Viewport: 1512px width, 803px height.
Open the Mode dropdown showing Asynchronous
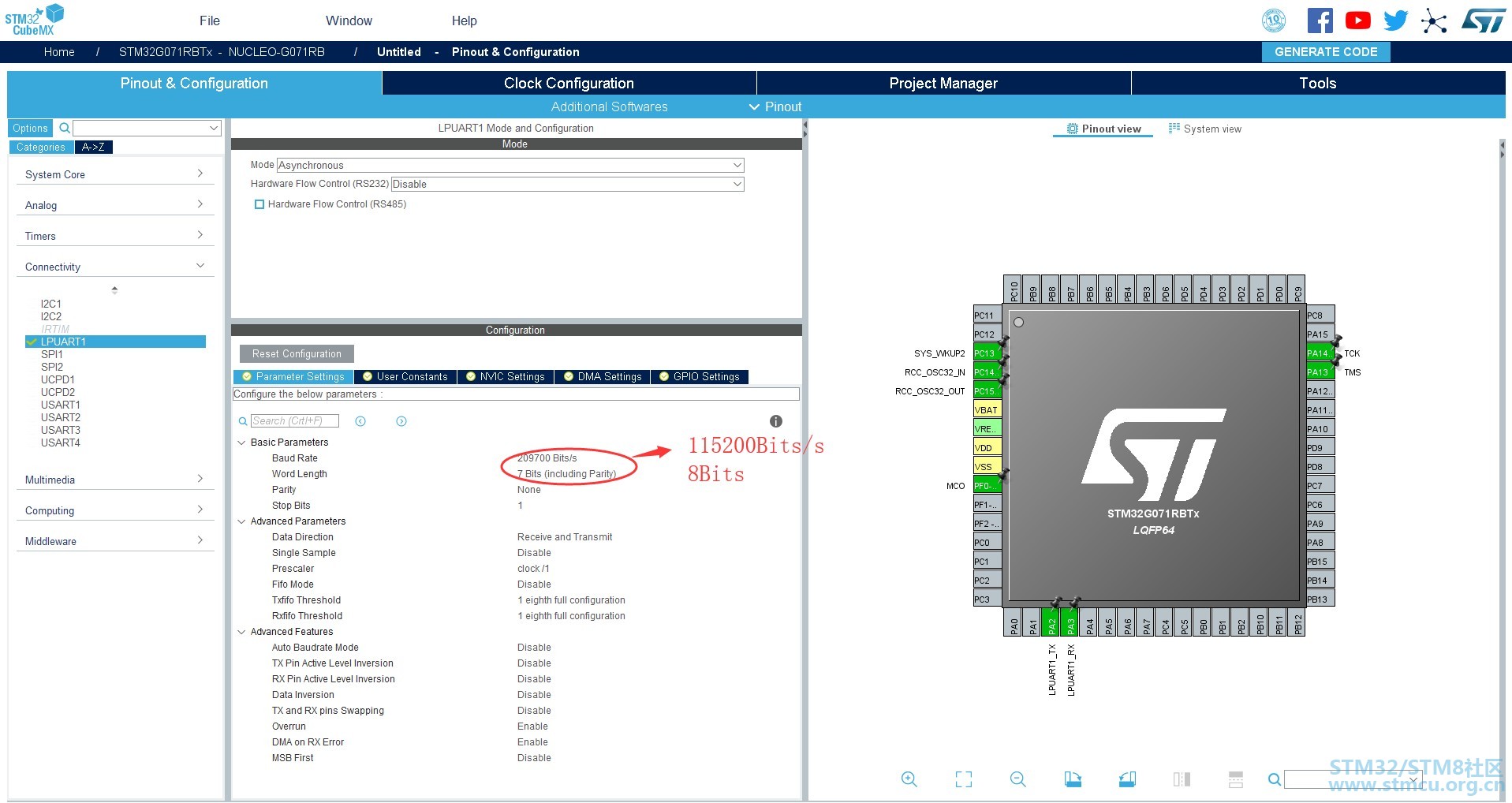pyautogui.click(x=510, y=165)
